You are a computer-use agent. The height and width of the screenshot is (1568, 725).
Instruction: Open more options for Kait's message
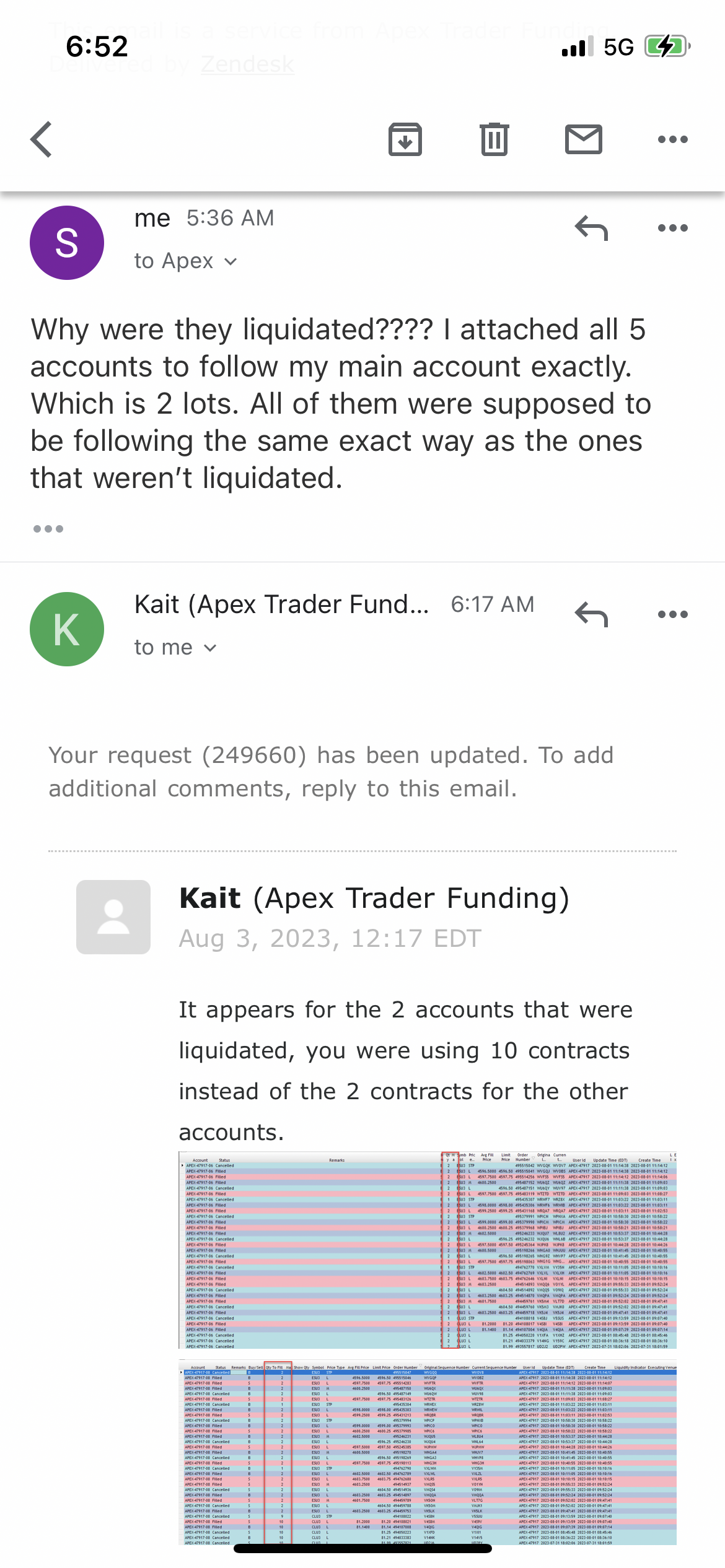pyautogui.click(x=672, y=615)
